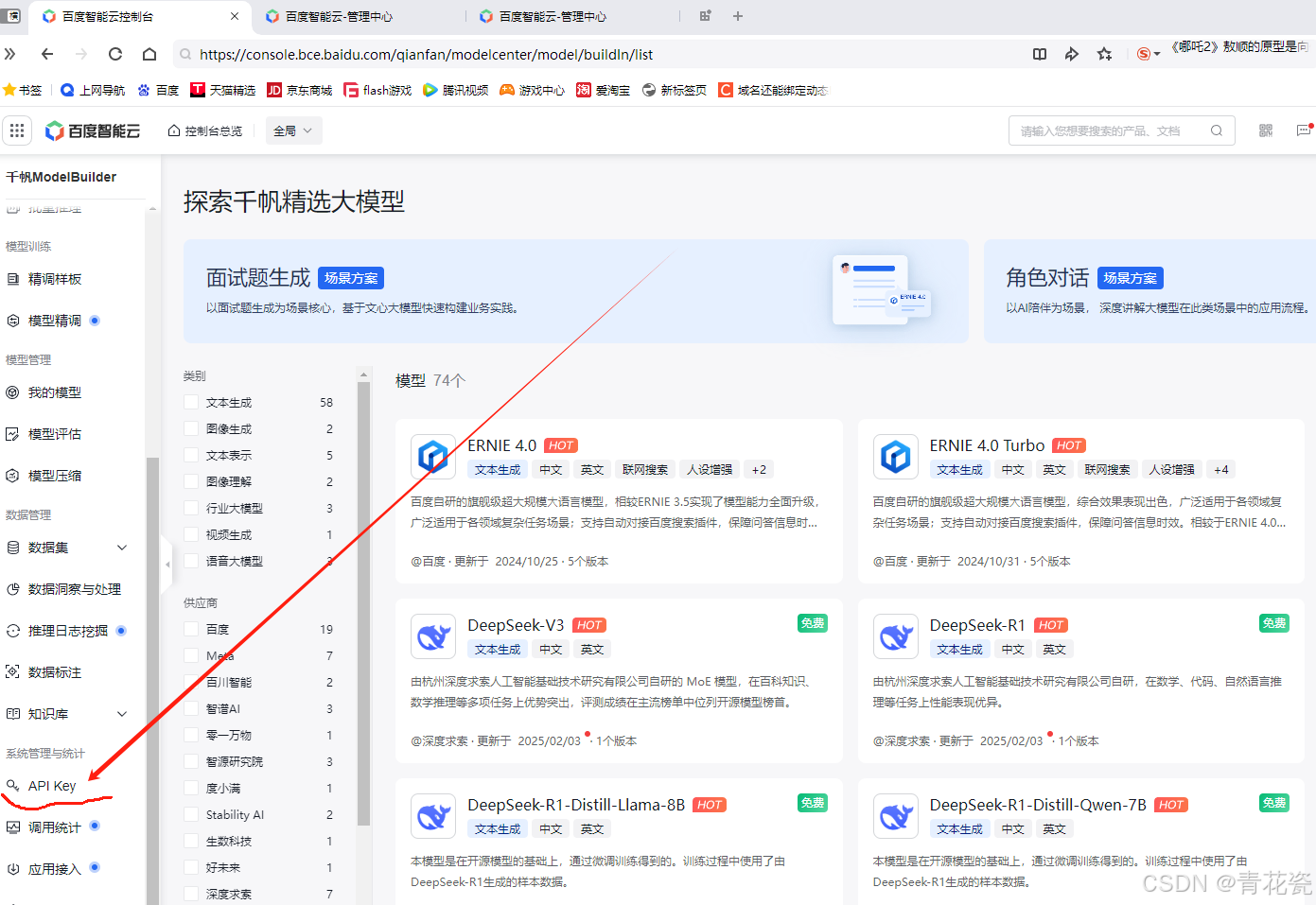Viewport: 1316px width, 905px height.
Task: Expand the 知识库 sidebar group
Action: pyautogui.click(x=122, y=714)
